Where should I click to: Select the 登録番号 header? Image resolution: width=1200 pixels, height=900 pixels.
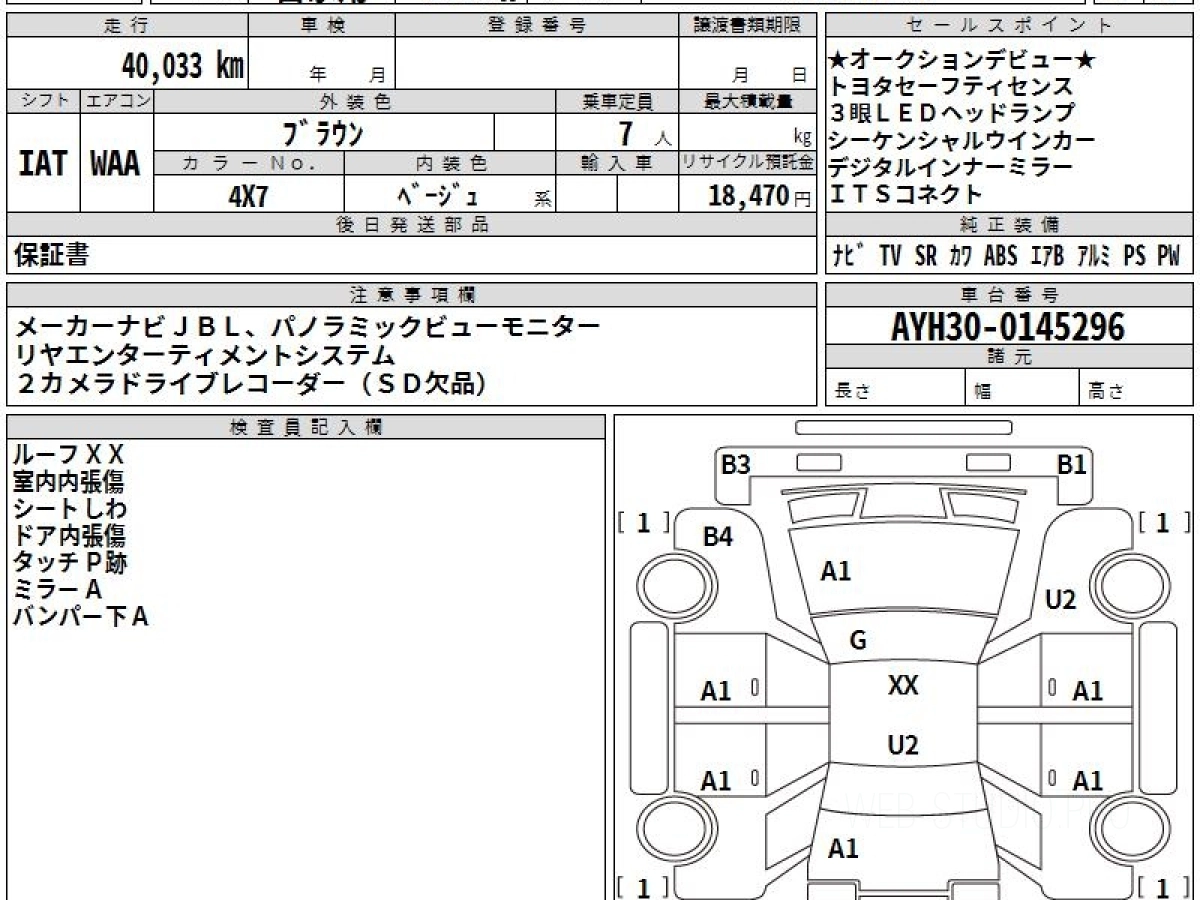click(x=537, y=26)
